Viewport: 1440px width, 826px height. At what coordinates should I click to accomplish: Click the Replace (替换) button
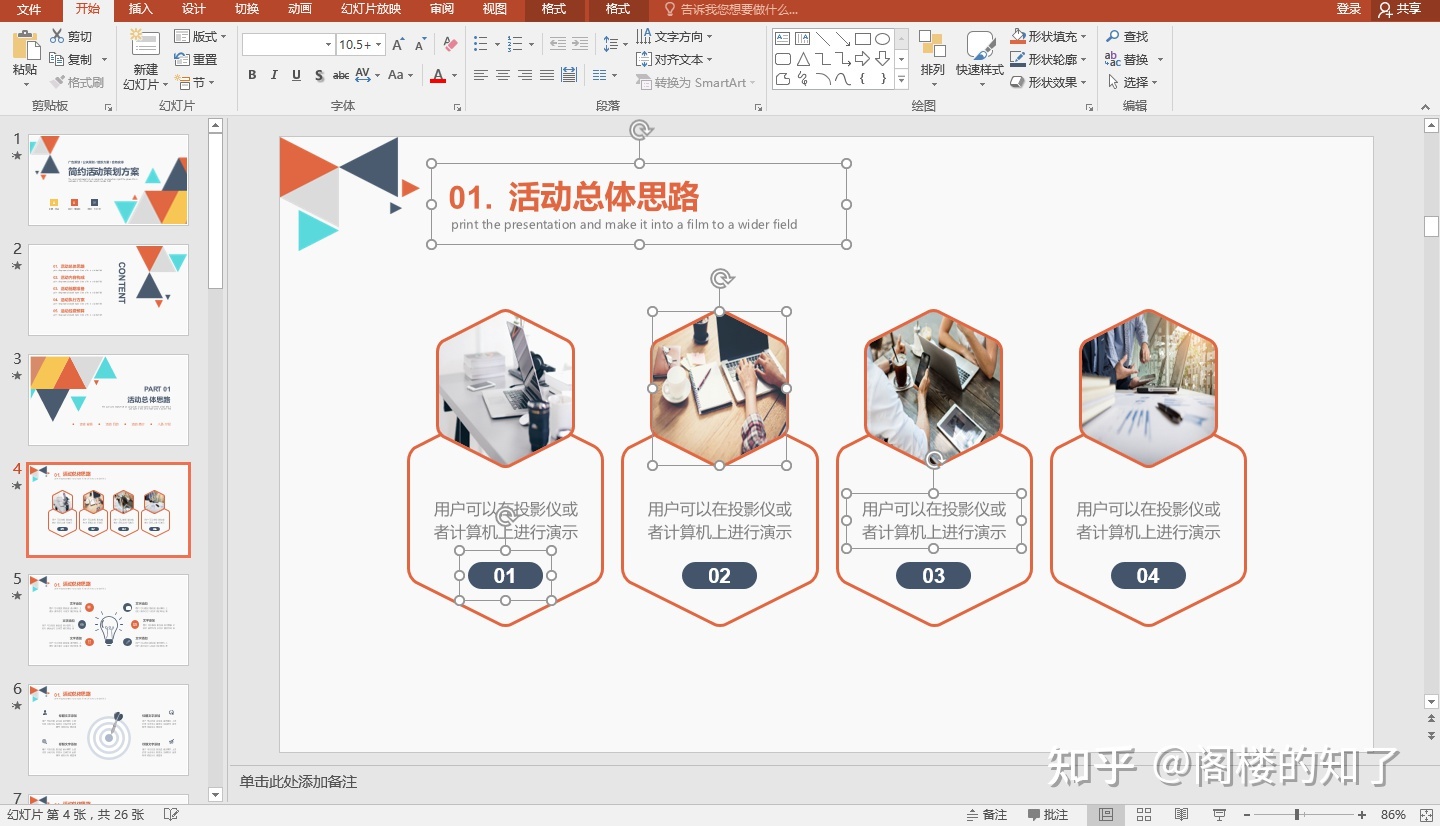[1128, 60]
